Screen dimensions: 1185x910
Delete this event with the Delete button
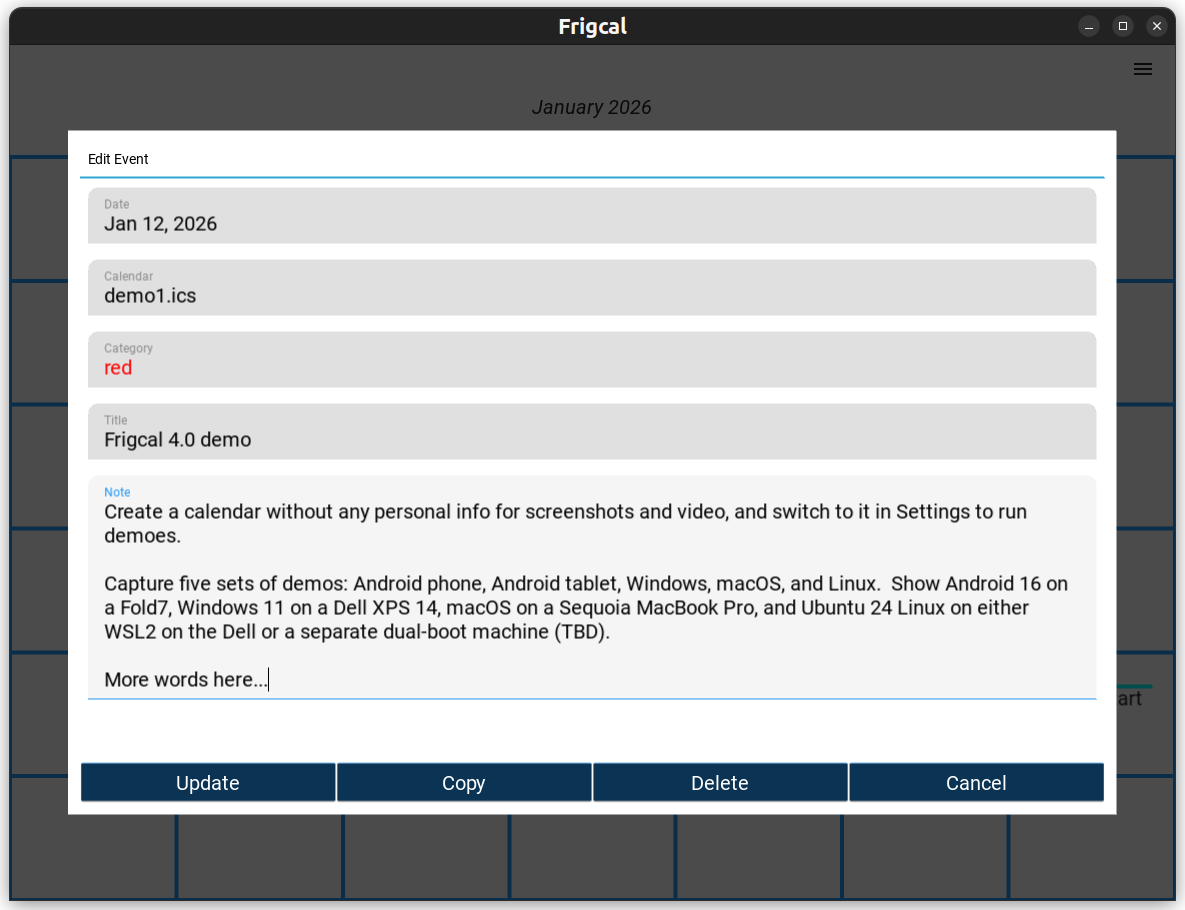tap(720, 783)
